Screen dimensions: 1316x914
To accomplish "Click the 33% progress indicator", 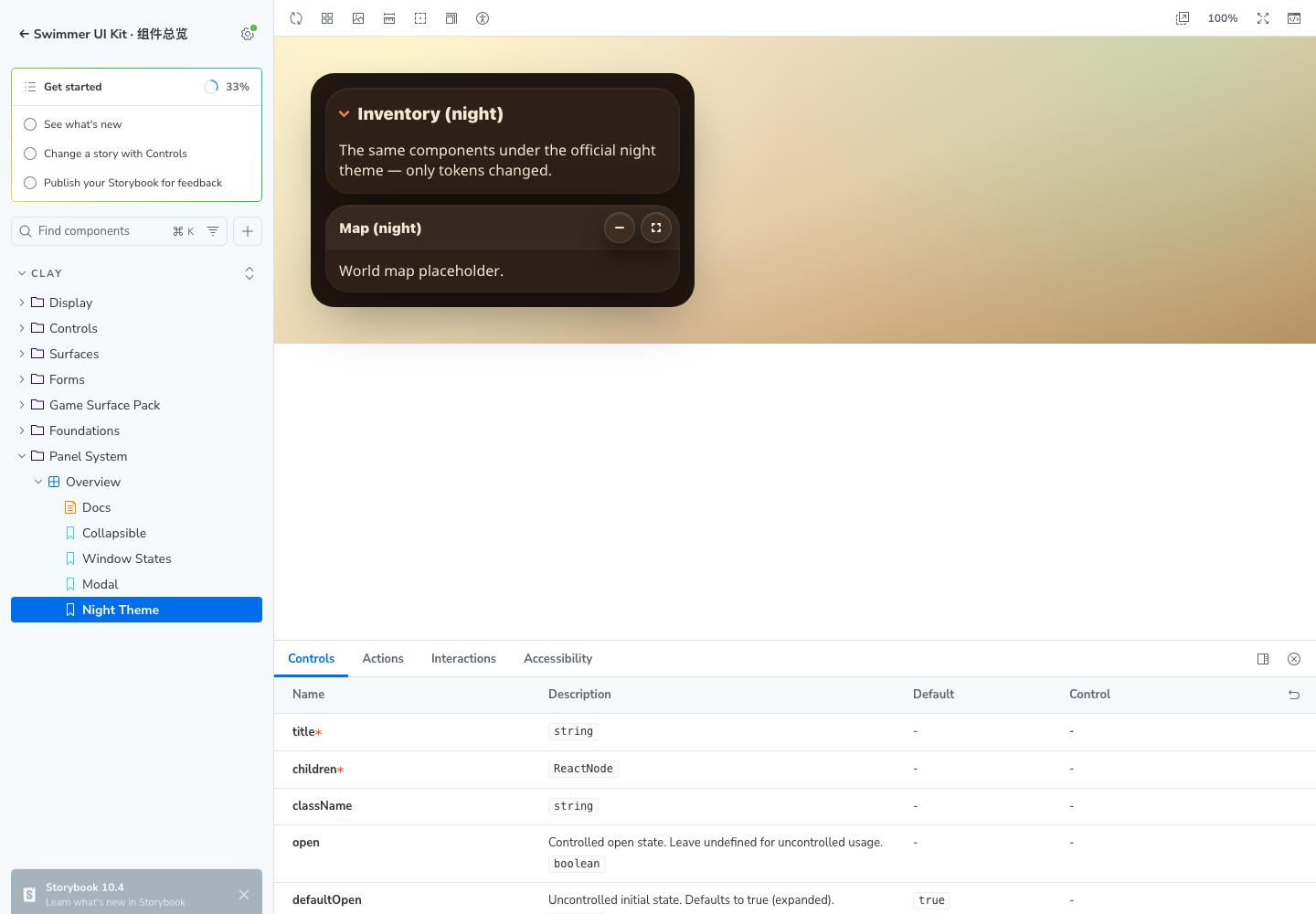I will [x=227, y=87].
